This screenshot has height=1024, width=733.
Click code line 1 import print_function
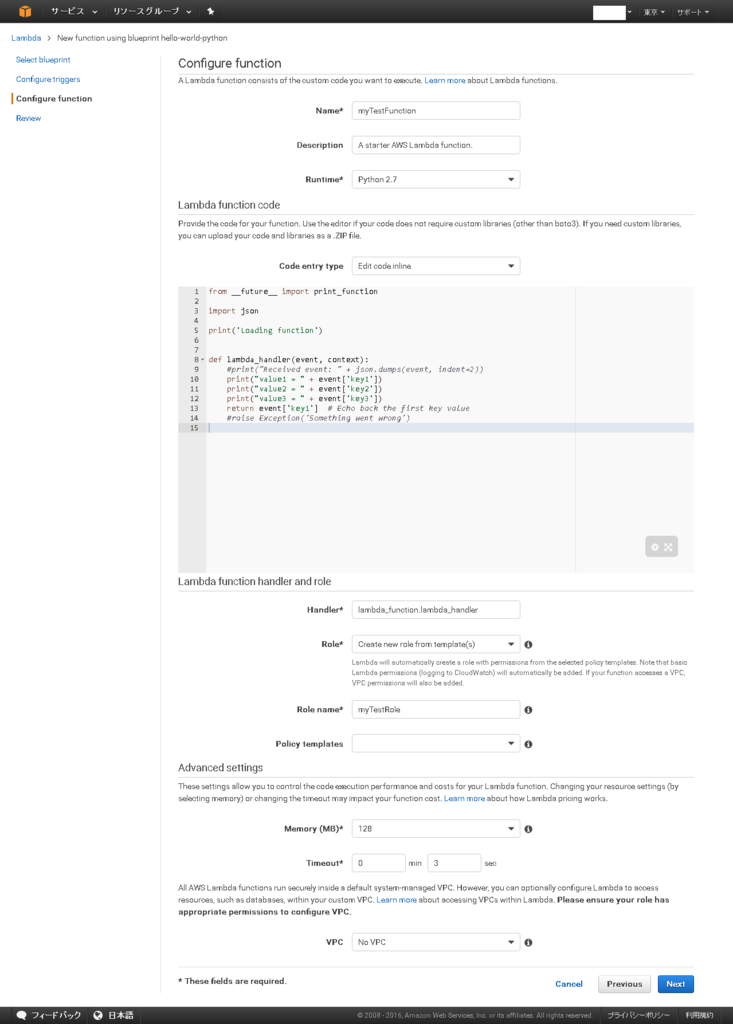293,291
